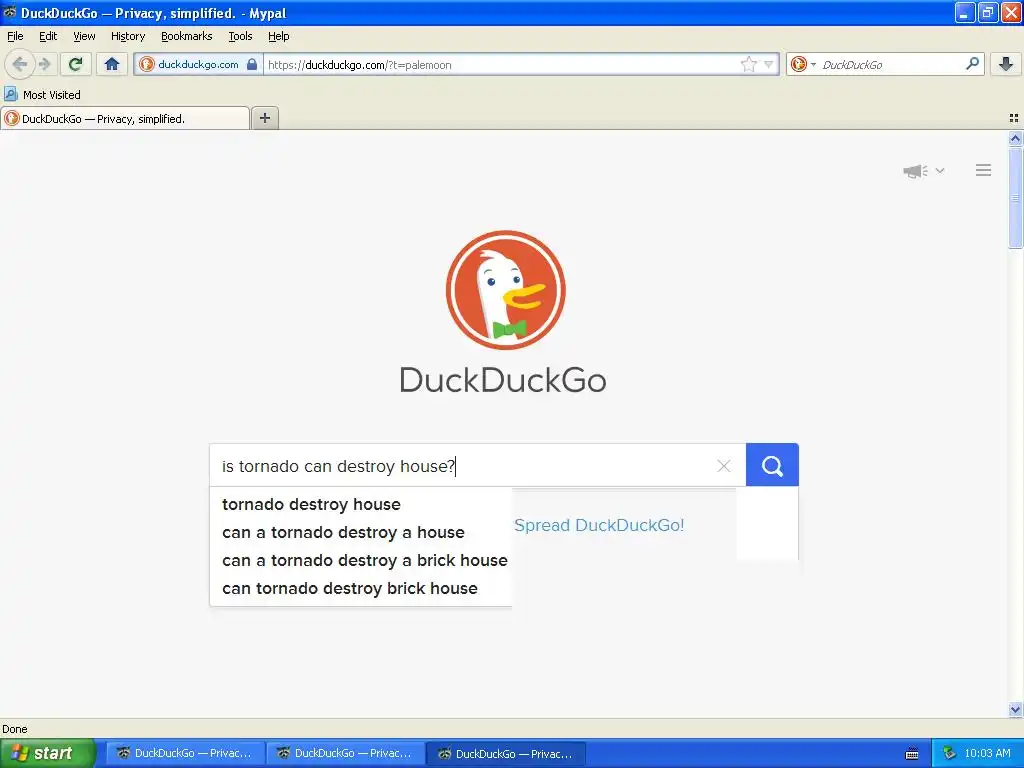Open the View menu
The image size is (1024, 768).
[x=84, y=36]
